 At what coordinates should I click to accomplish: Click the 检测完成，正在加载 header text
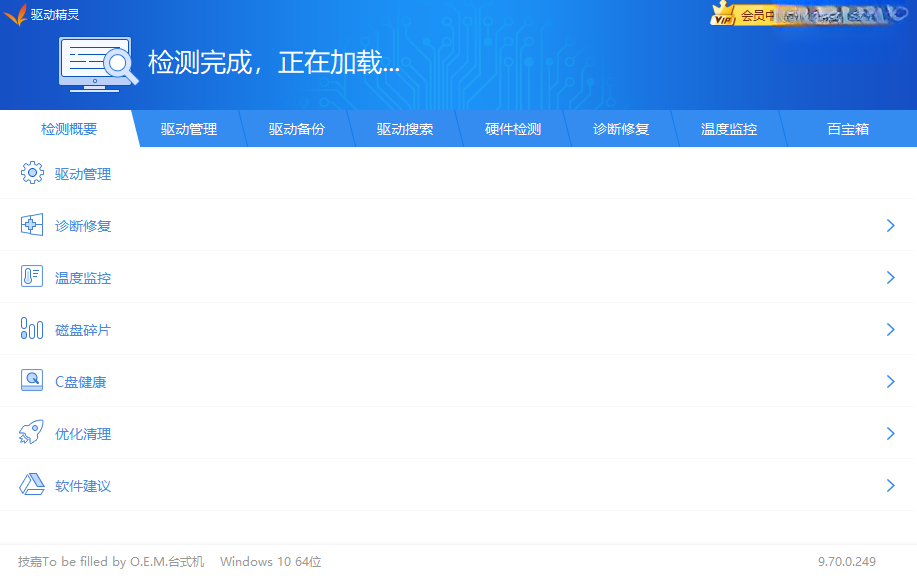click(274, 62)
